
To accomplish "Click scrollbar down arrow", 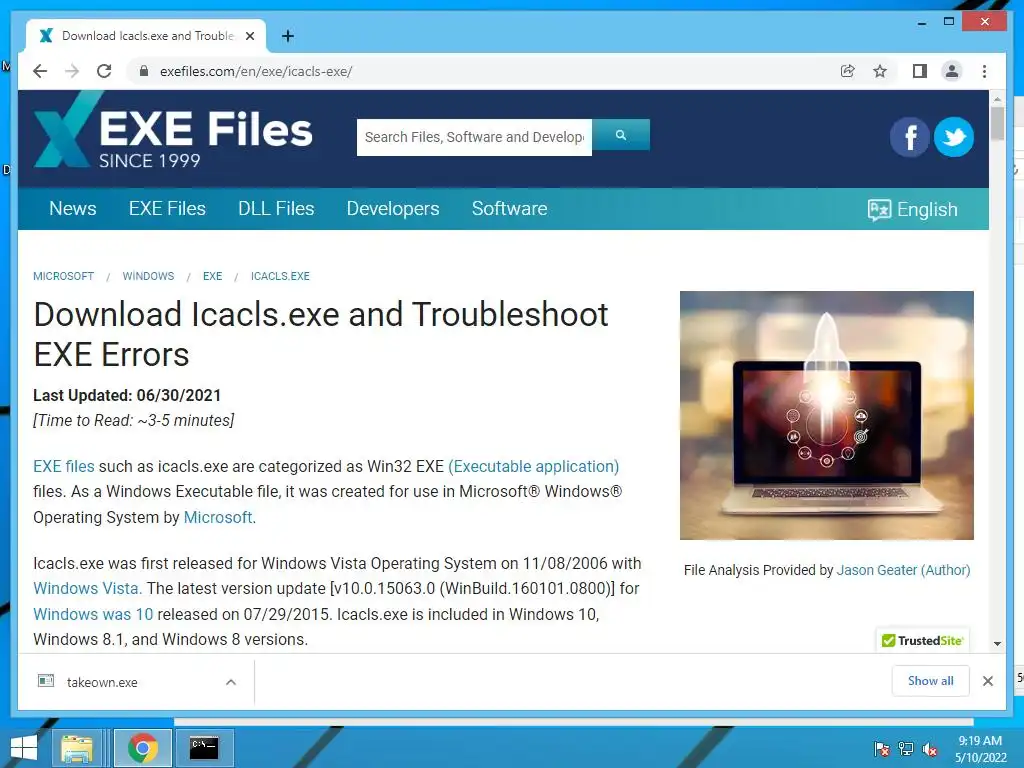I will (997, 643).
